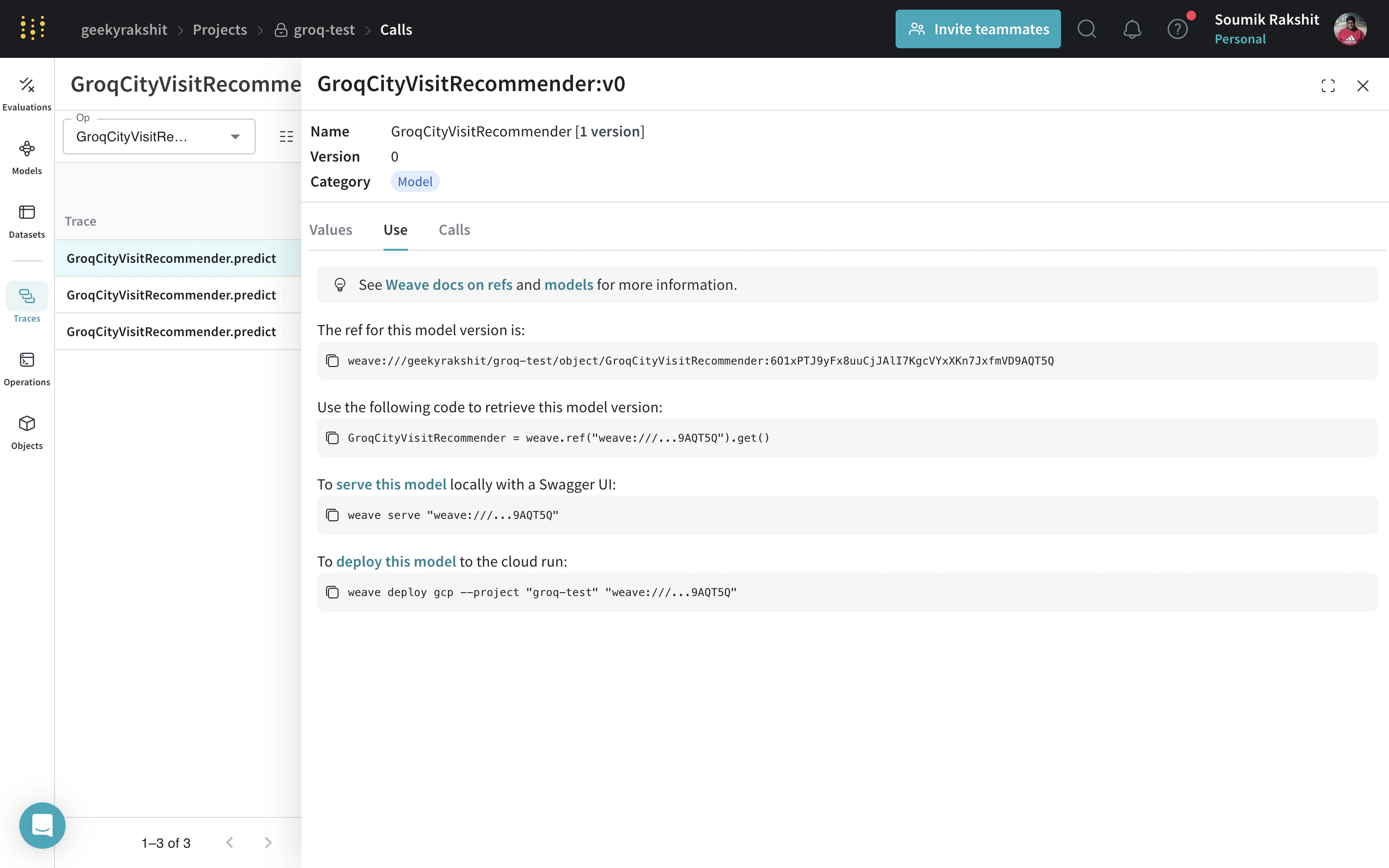Select the second GroqCityVisitRecommender.predict trace row
This screenshot has width=1389, height=868.
click(171, 295)
